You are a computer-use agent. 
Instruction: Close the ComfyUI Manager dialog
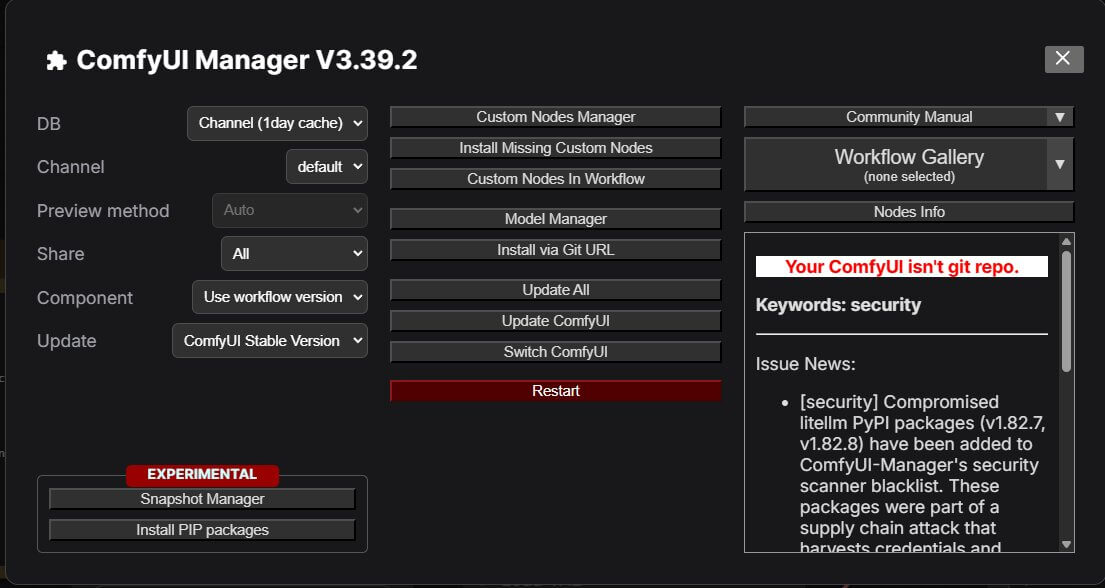[1063, 59]
